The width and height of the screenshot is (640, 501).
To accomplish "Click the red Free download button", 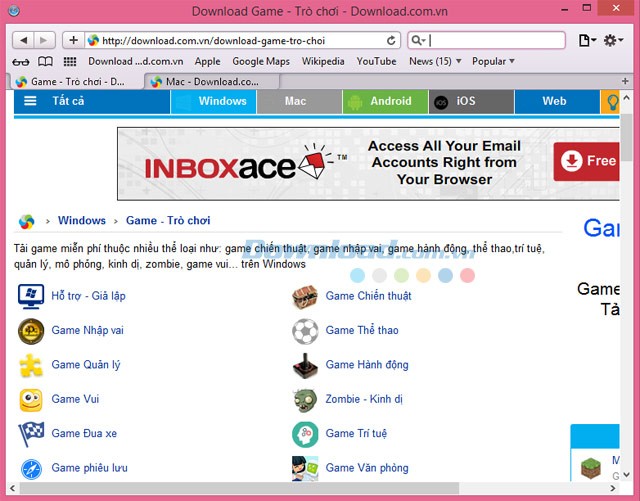I will point(587,161).
